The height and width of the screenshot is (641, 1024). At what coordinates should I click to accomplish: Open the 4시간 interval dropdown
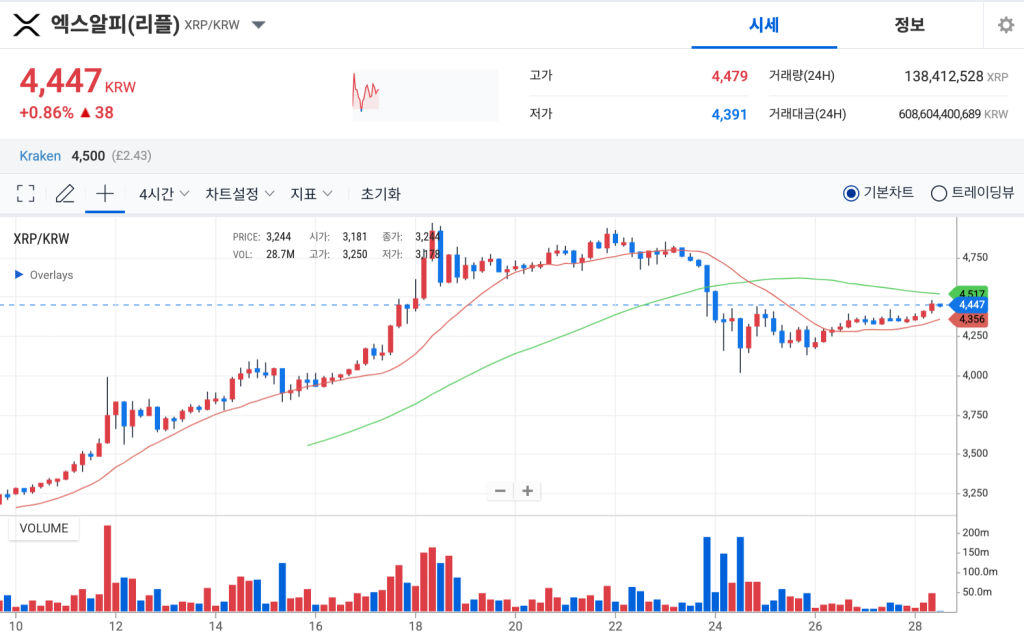[164, 194]
